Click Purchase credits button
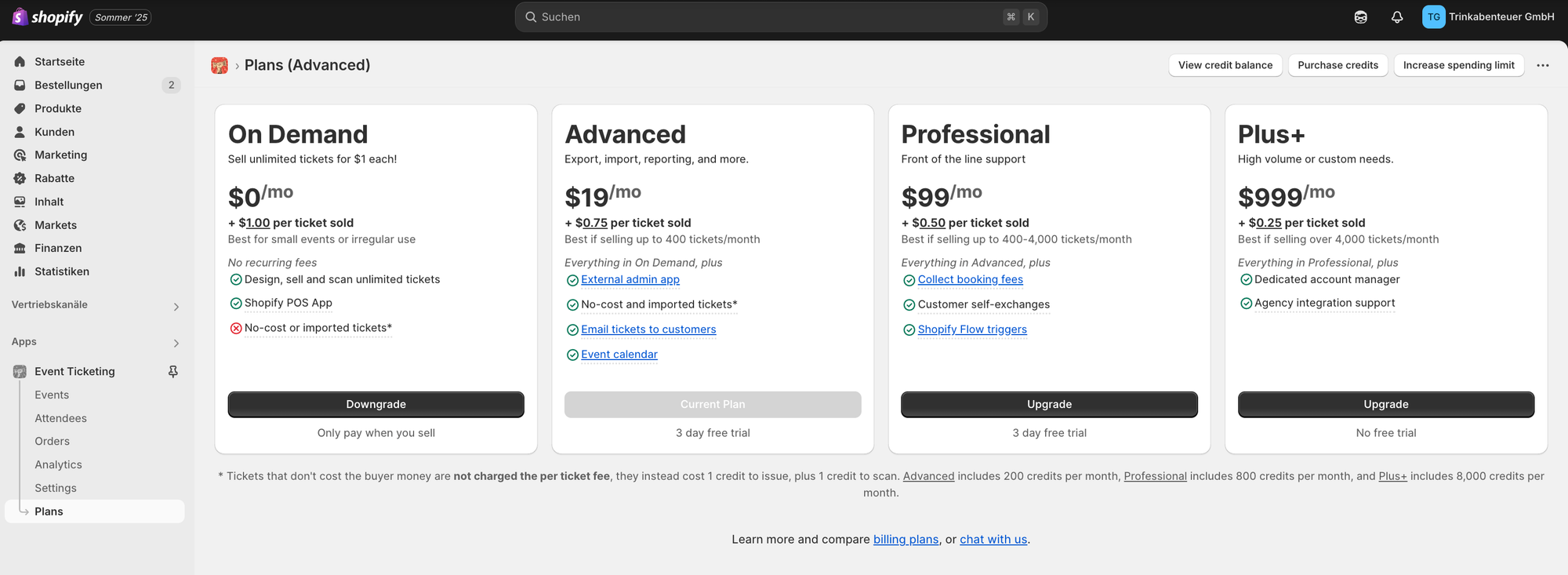Viewport: 1568px width, 575px height. click(1338, 65)
